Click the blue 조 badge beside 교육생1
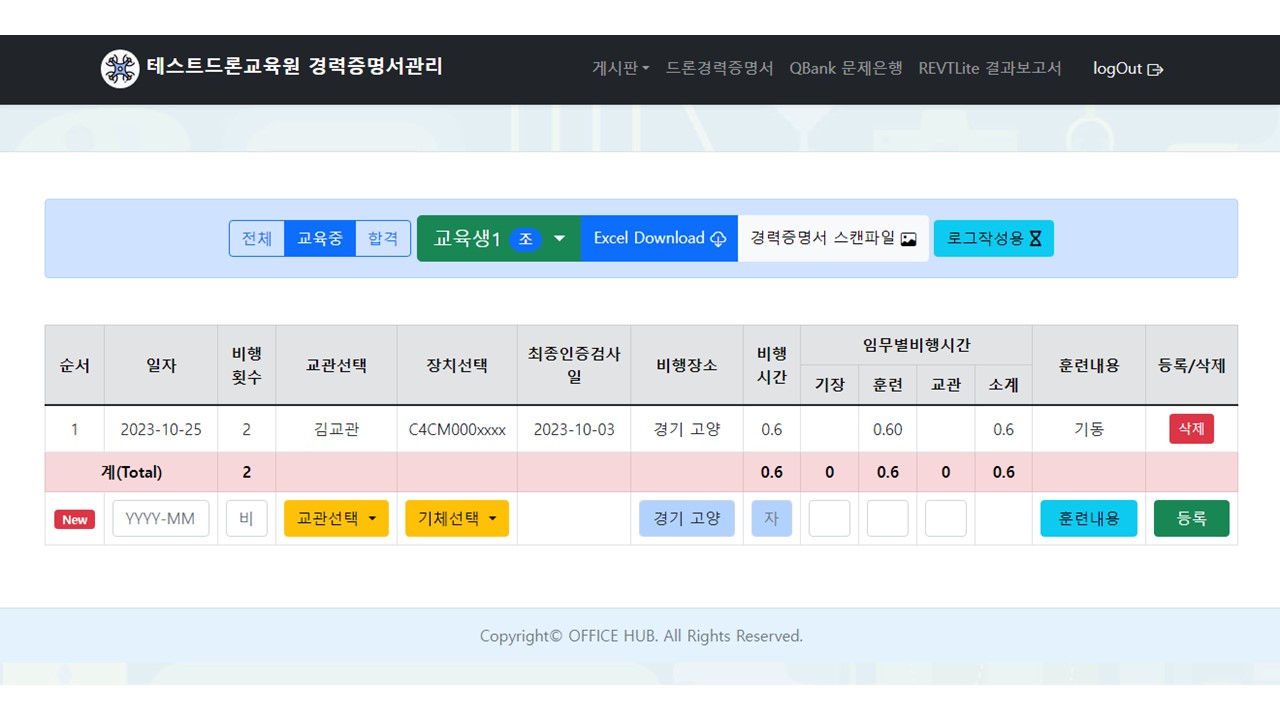Screen dimensions: 1280x720 (525, 239)
